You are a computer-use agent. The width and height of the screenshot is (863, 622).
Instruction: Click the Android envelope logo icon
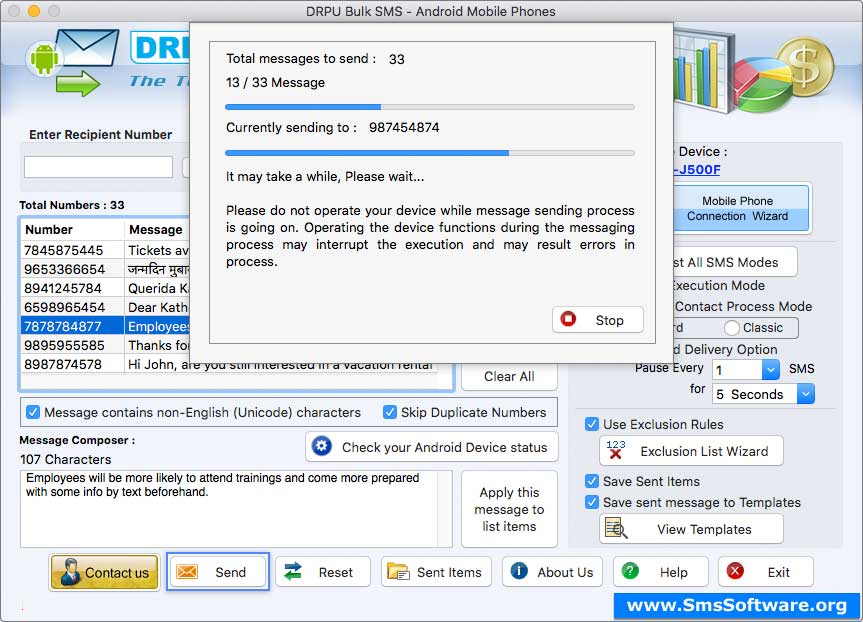coord(73,62)
